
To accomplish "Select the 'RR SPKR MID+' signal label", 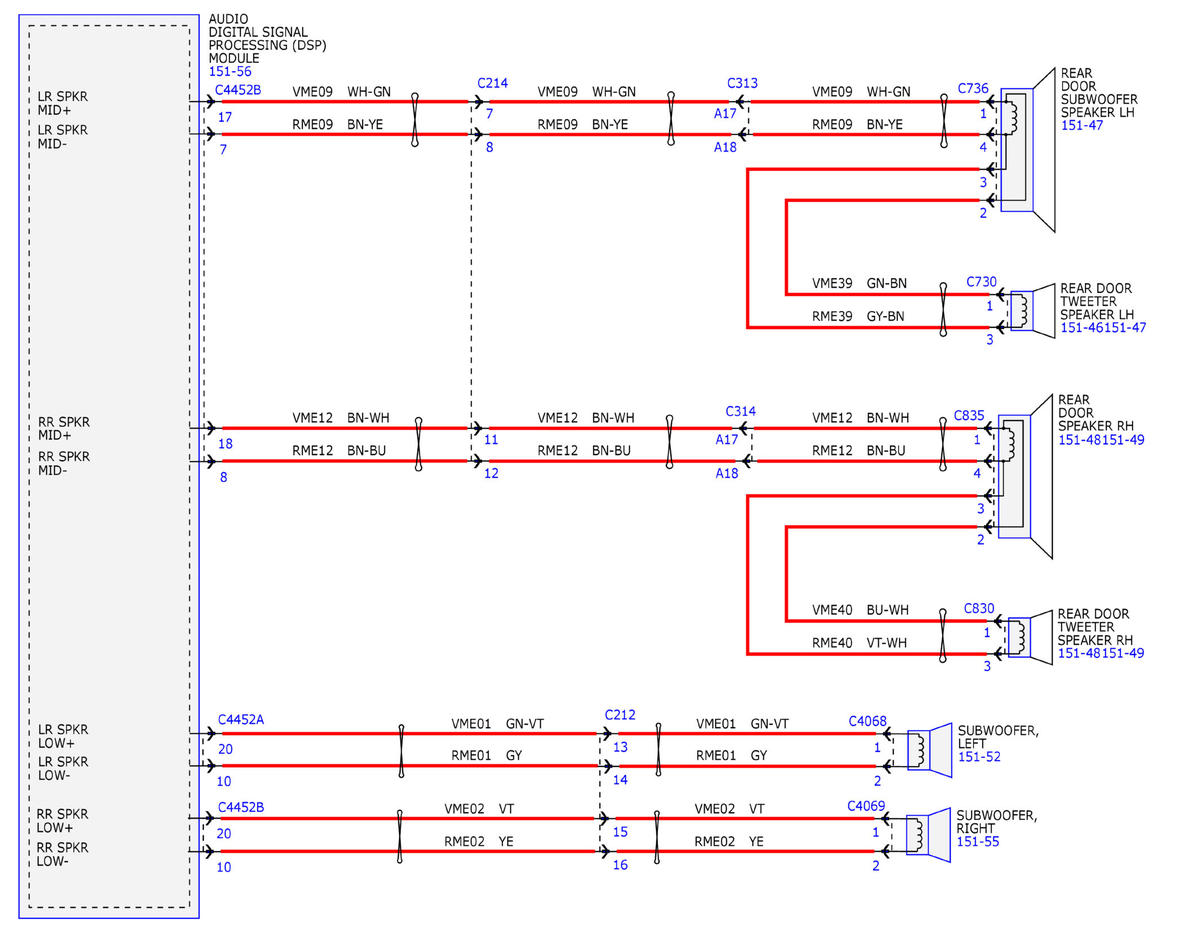I will coord(63,429).
